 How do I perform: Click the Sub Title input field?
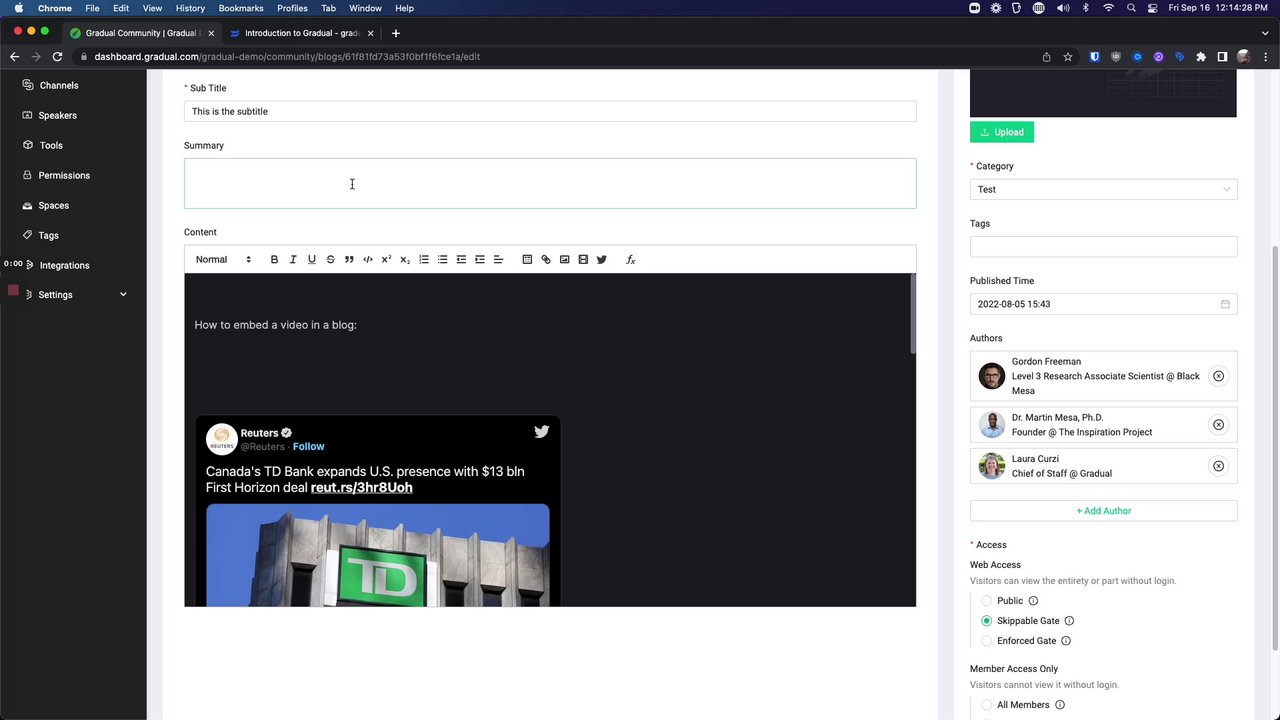click(x=550, y=112)
